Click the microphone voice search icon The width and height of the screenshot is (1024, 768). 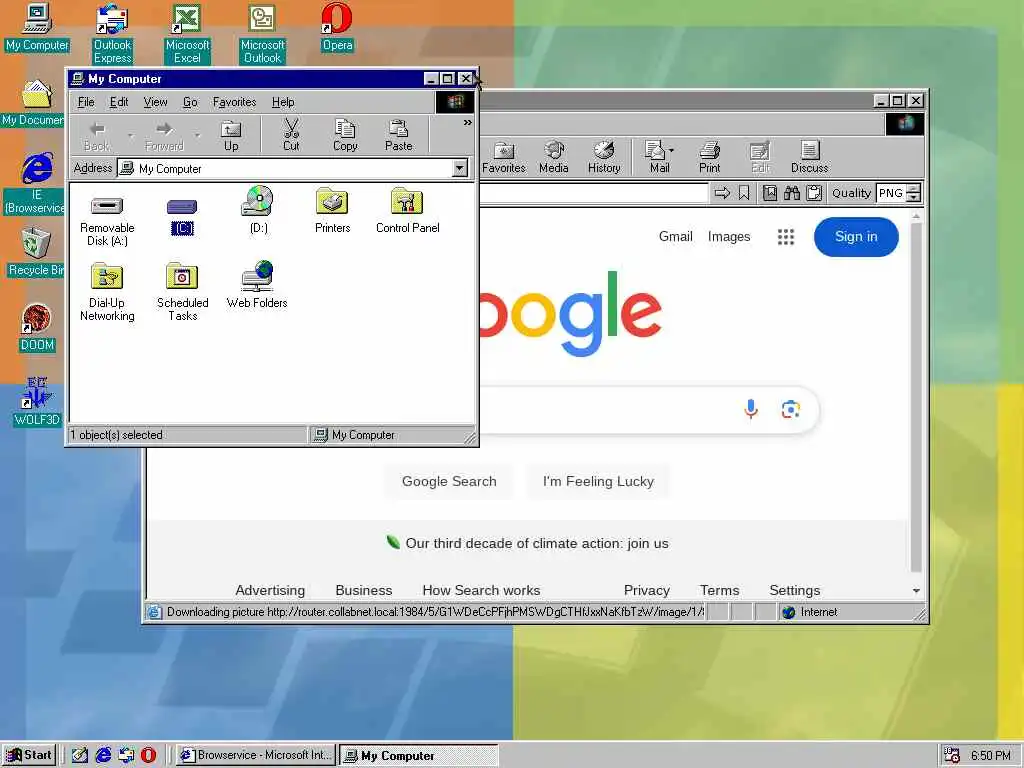tap(751, 409)
